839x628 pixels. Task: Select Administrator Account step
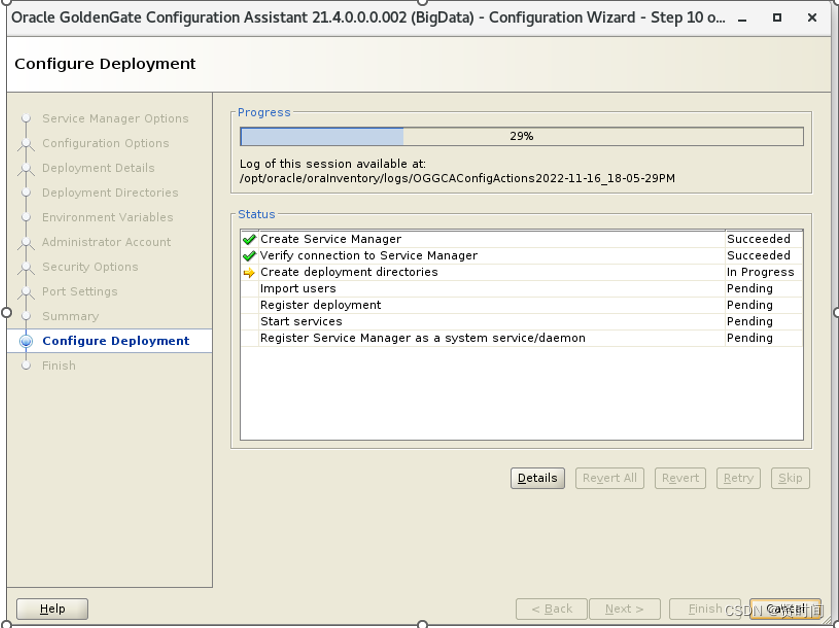click(x=106, y=242)
